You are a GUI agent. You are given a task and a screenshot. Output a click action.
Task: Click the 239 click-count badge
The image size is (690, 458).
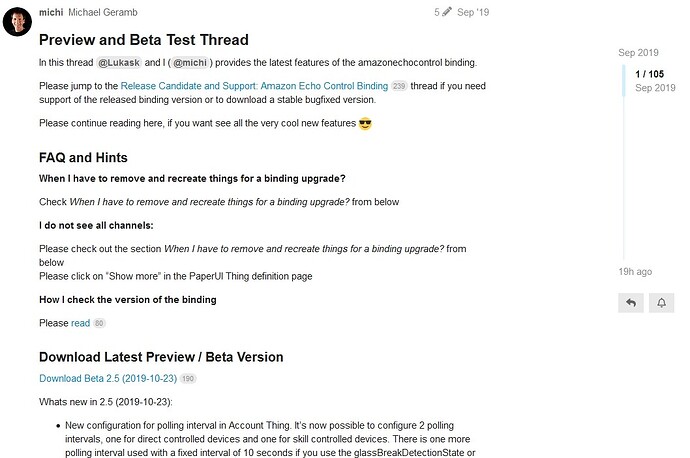click(x=400, y=86)
